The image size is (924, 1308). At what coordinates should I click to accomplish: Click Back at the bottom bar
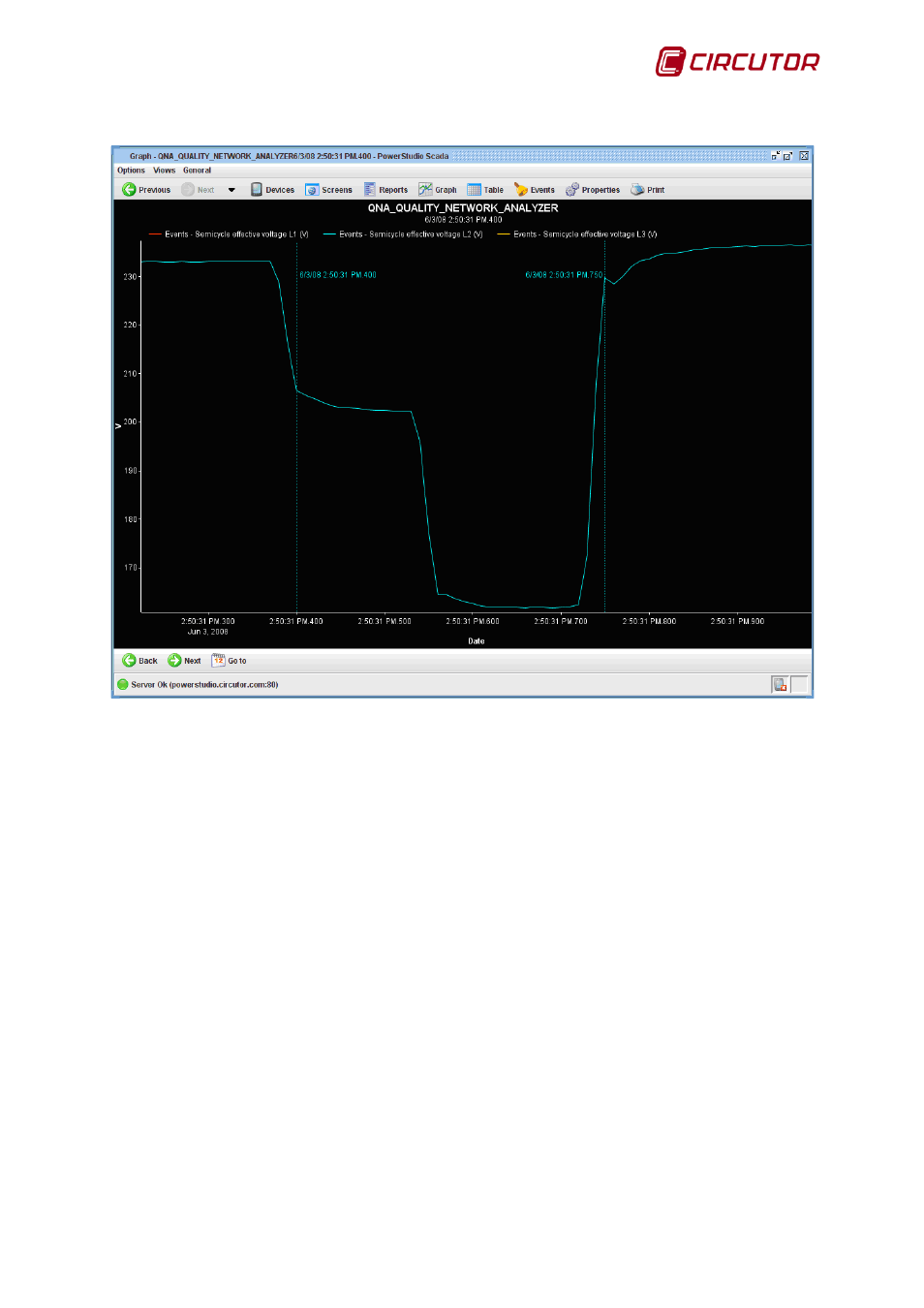pyautogui.click(x=139, y=661)
